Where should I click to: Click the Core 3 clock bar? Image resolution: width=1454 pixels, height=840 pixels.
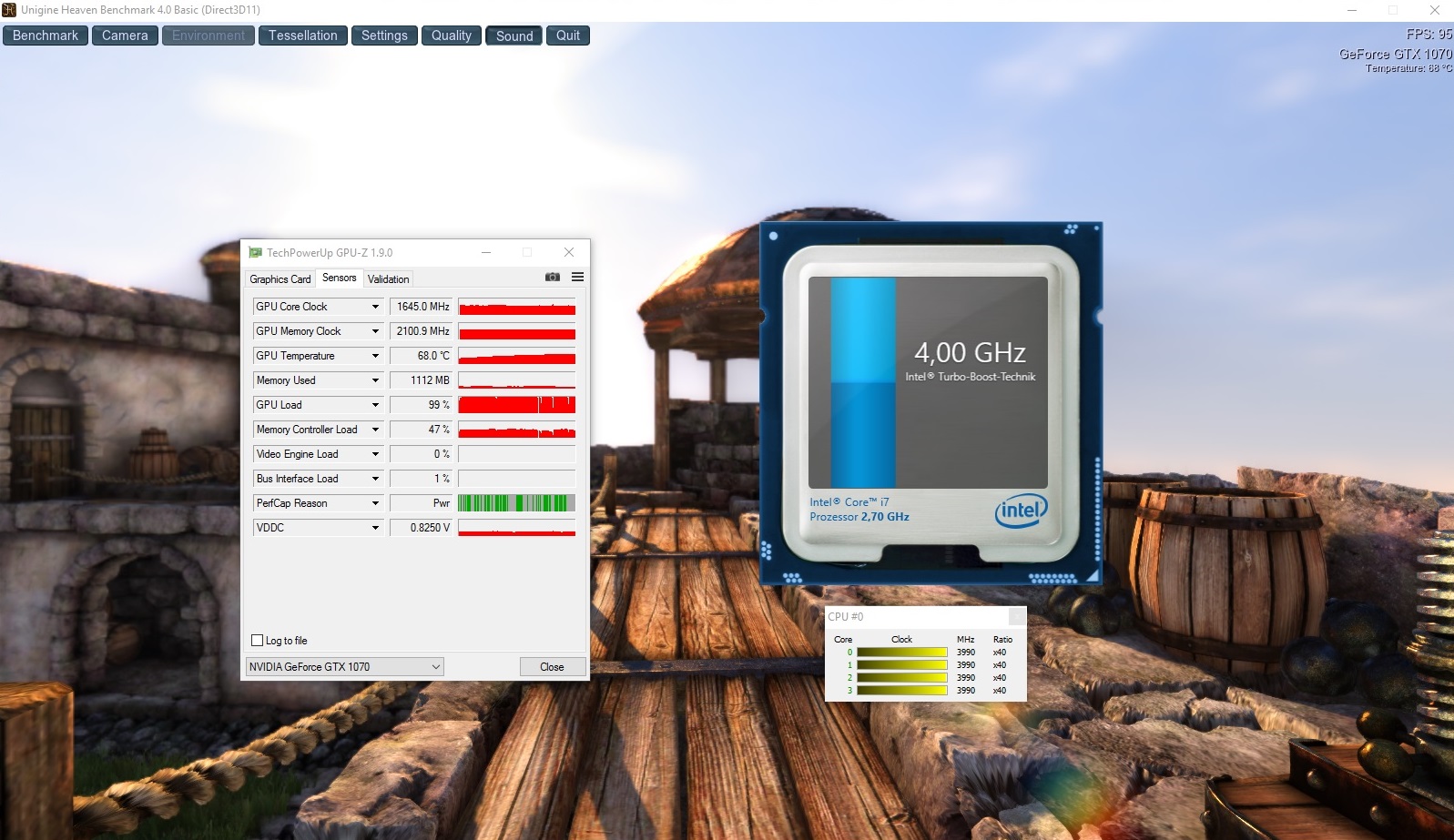click(x=902, y=691)
